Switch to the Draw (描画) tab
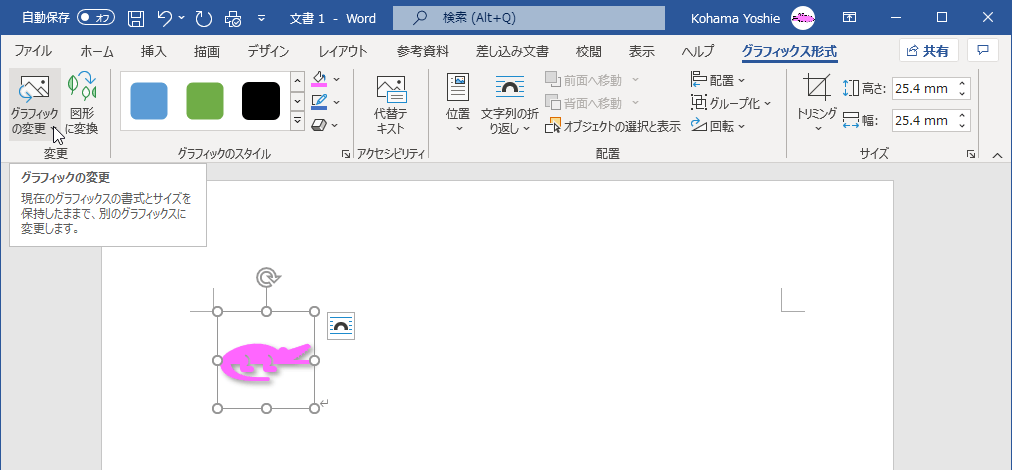The height and width of the screenshot is (470, 1012). point(207,52)
